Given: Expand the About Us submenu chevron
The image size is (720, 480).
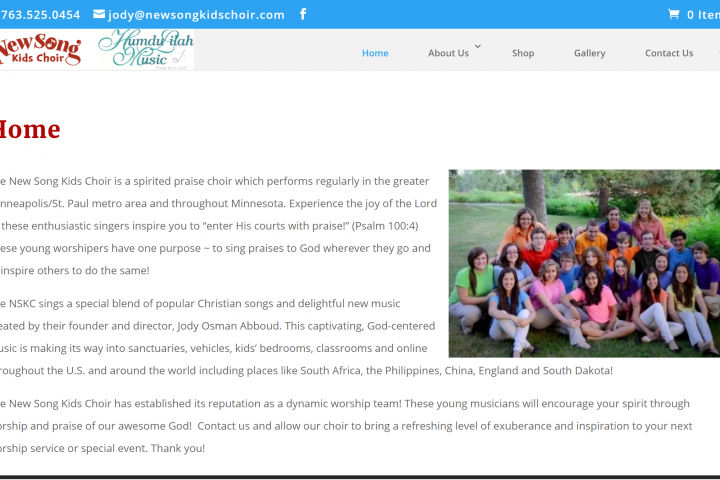Looking at the screenshot, I should click(478, 46).
